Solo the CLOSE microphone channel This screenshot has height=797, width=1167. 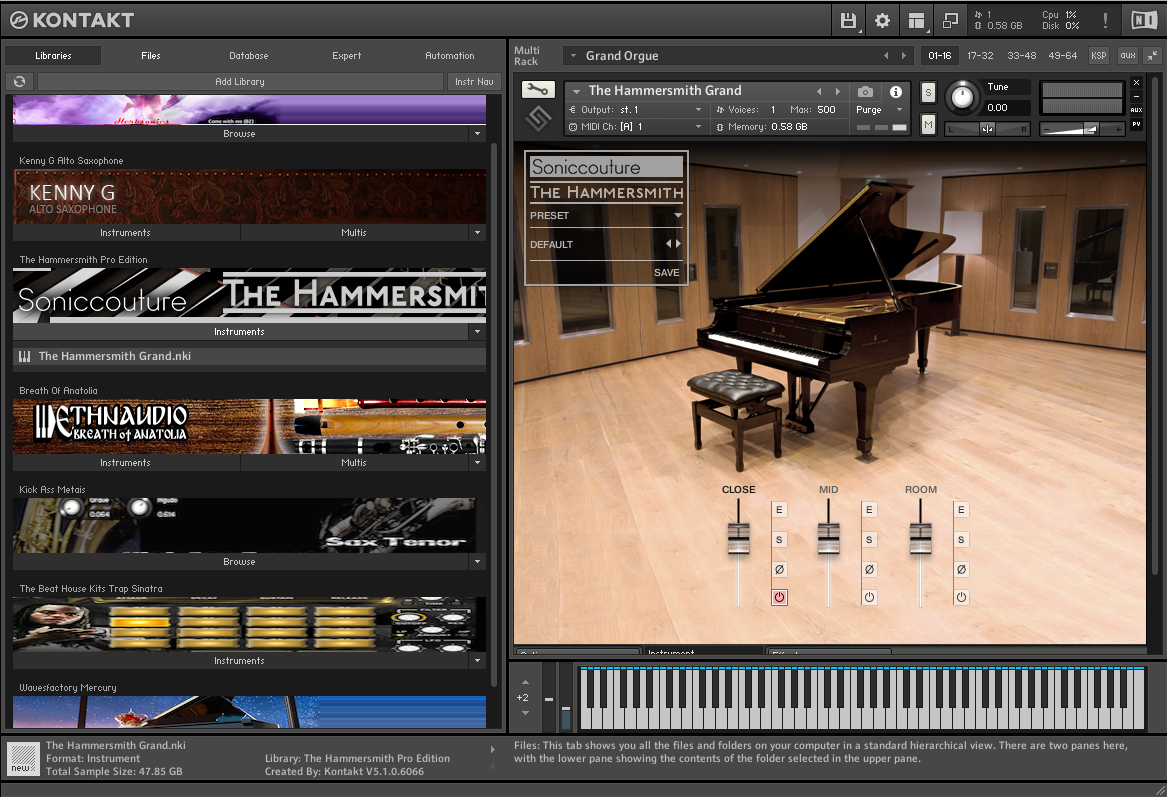779,540
